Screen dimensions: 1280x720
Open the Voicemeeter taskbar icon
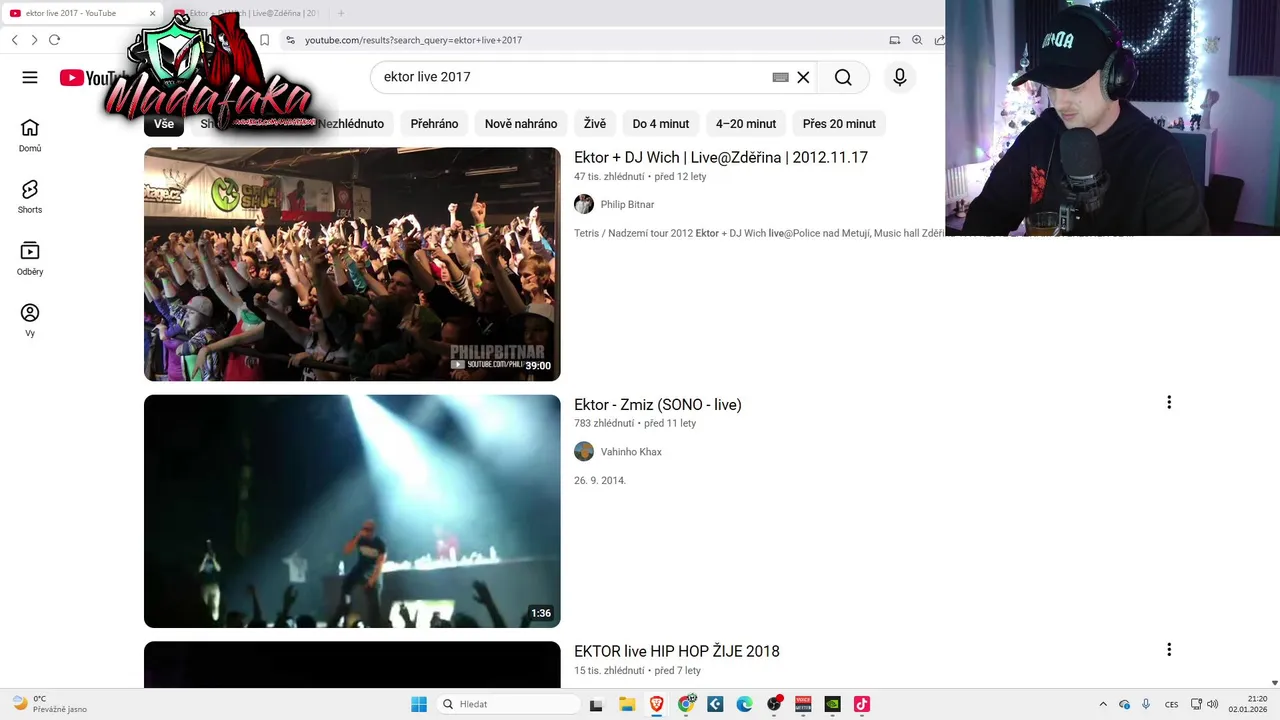click(803, 704)
